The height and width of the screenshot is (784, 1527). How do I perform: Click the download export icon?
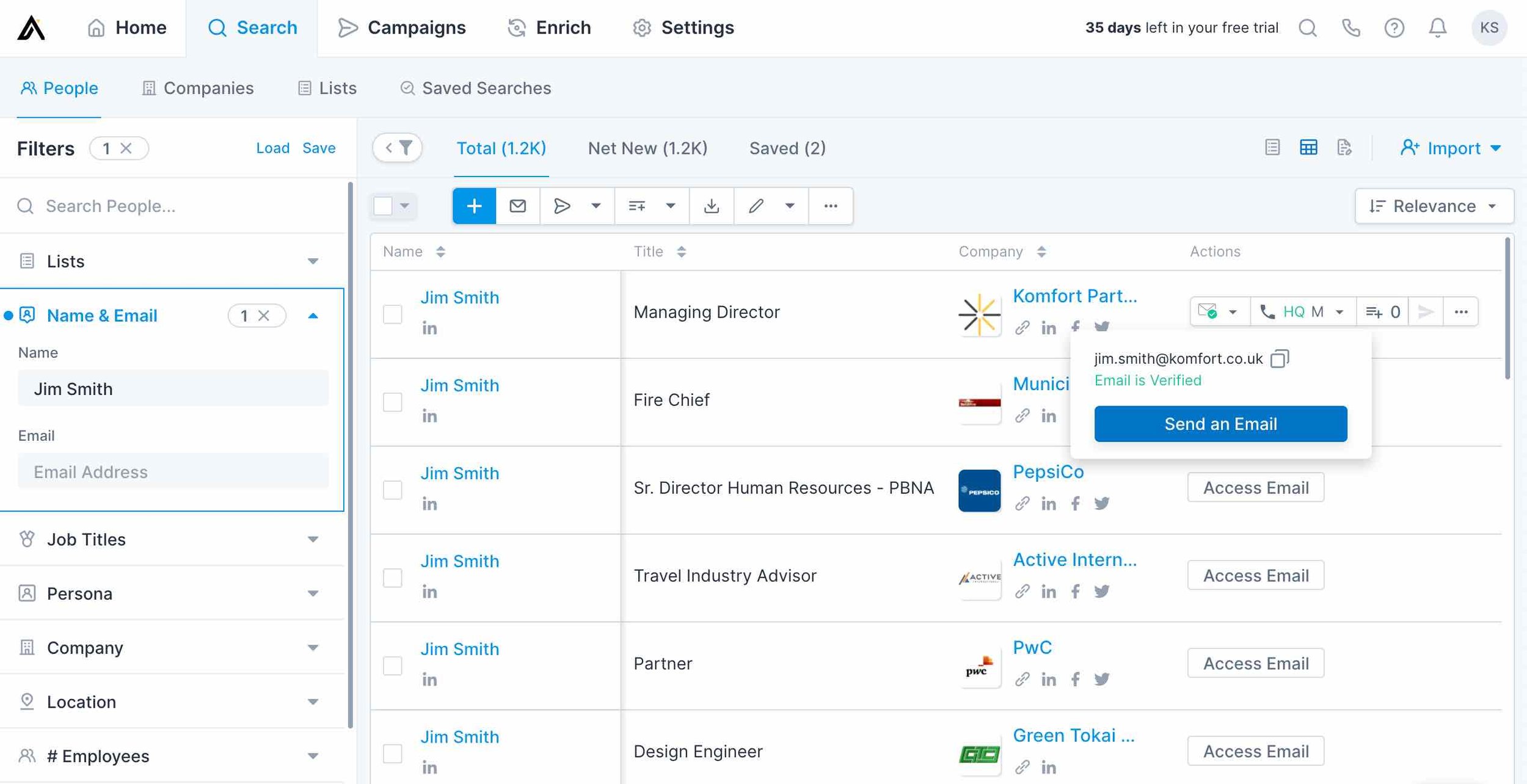point(711,206)
